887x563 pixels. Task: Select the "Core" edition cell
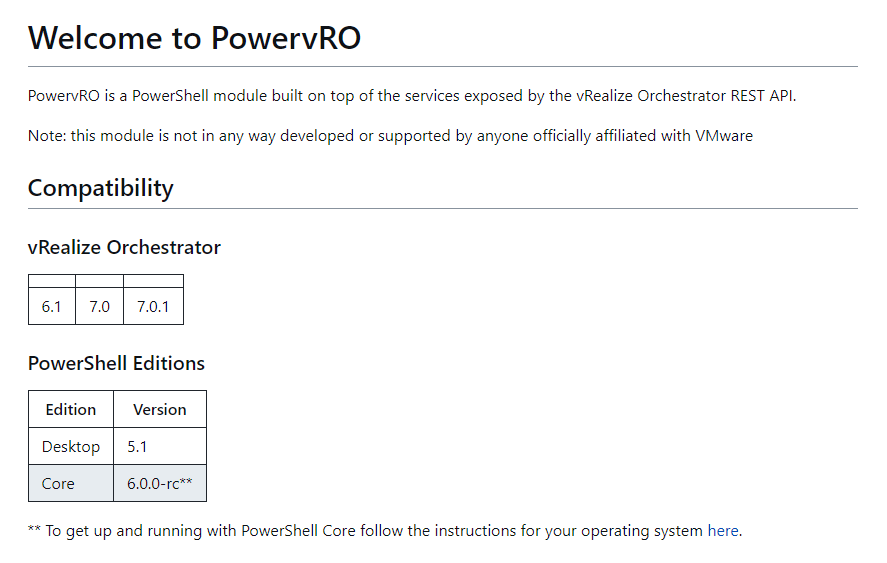(58, 483)
